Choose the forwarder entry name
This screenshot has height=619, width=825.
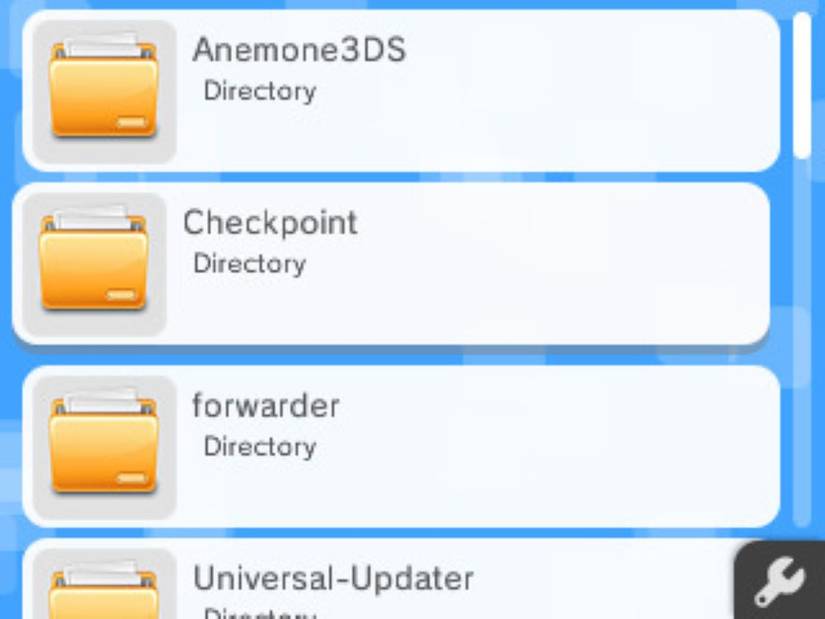266,406
